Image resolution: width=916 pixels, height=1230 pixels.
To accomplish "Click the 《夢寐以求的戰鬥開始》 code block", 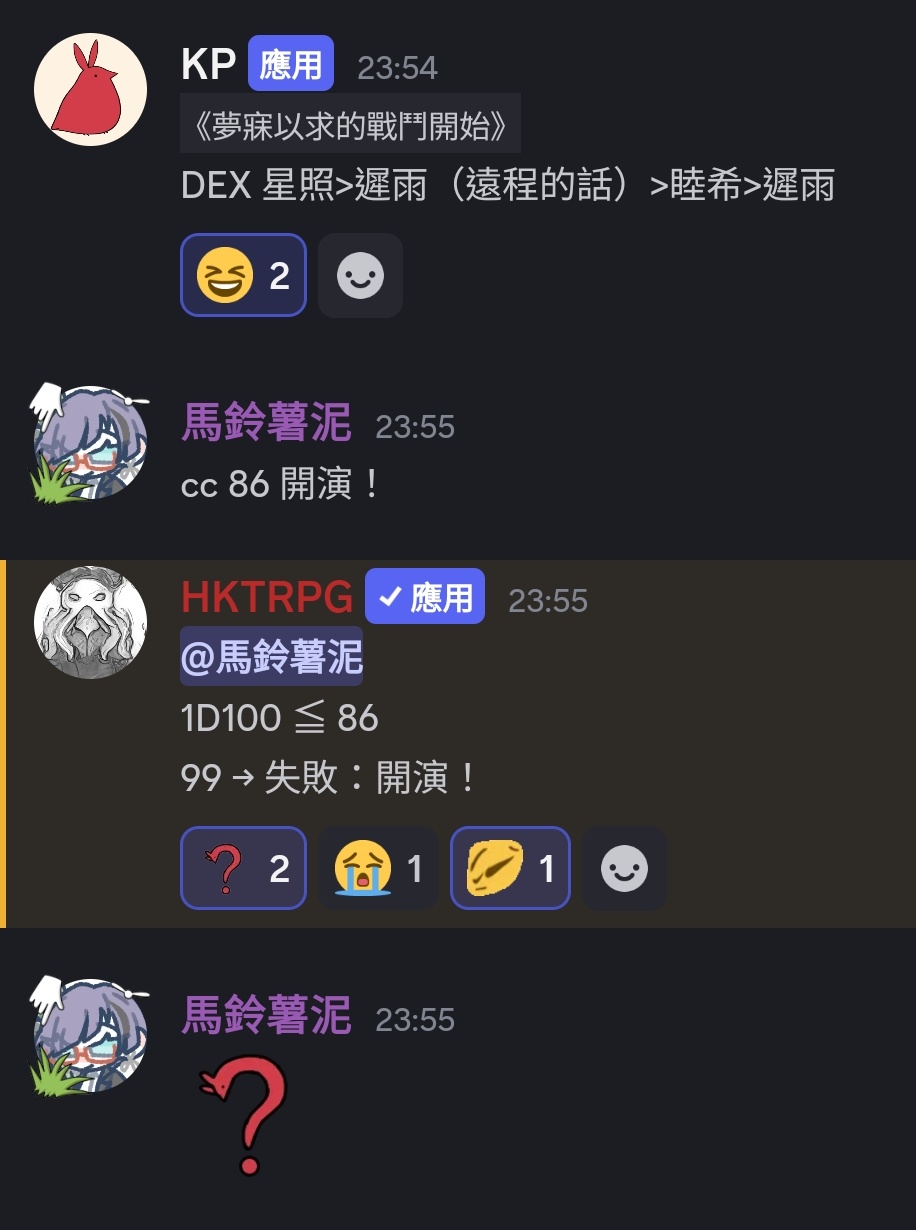I will click(x=350, y=124).
